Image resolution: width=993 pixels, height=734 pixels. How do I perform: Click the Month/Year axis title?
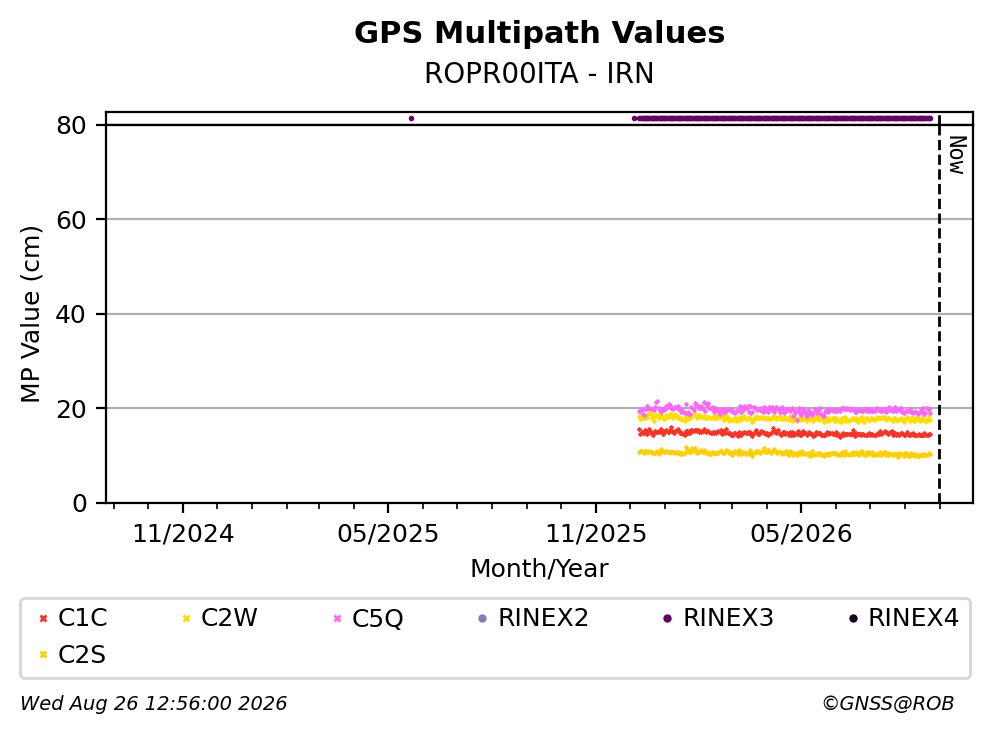(539, 569)
